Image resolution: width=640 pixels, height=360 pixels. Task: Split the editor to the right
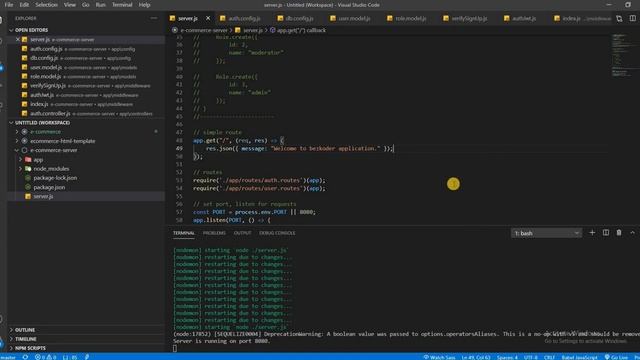(632, 19)
